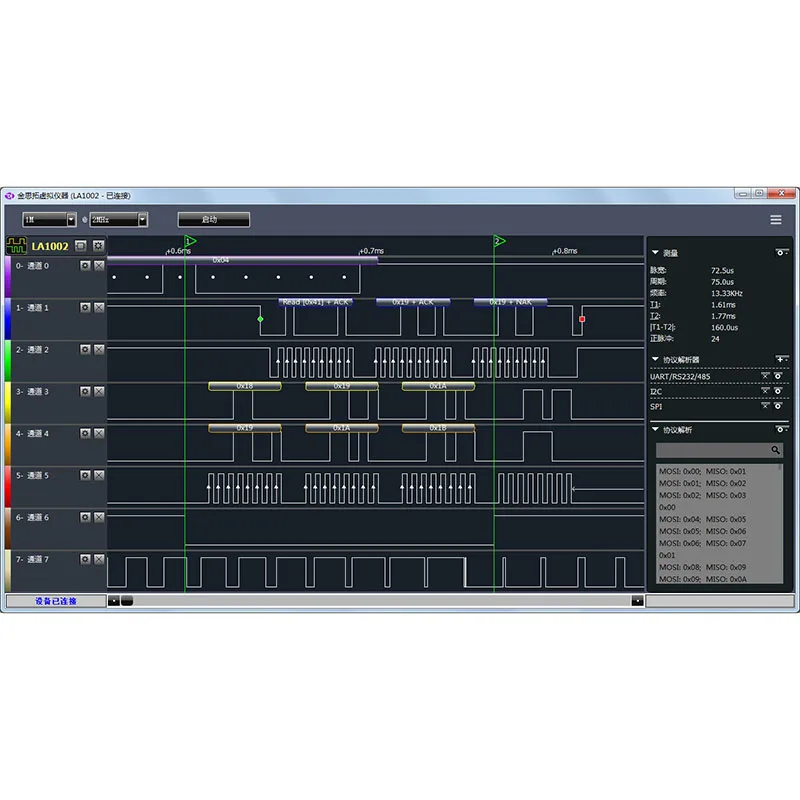Open SPI analyzer settings gear
This screenshot has height=800, width=800.
[778, 406]
